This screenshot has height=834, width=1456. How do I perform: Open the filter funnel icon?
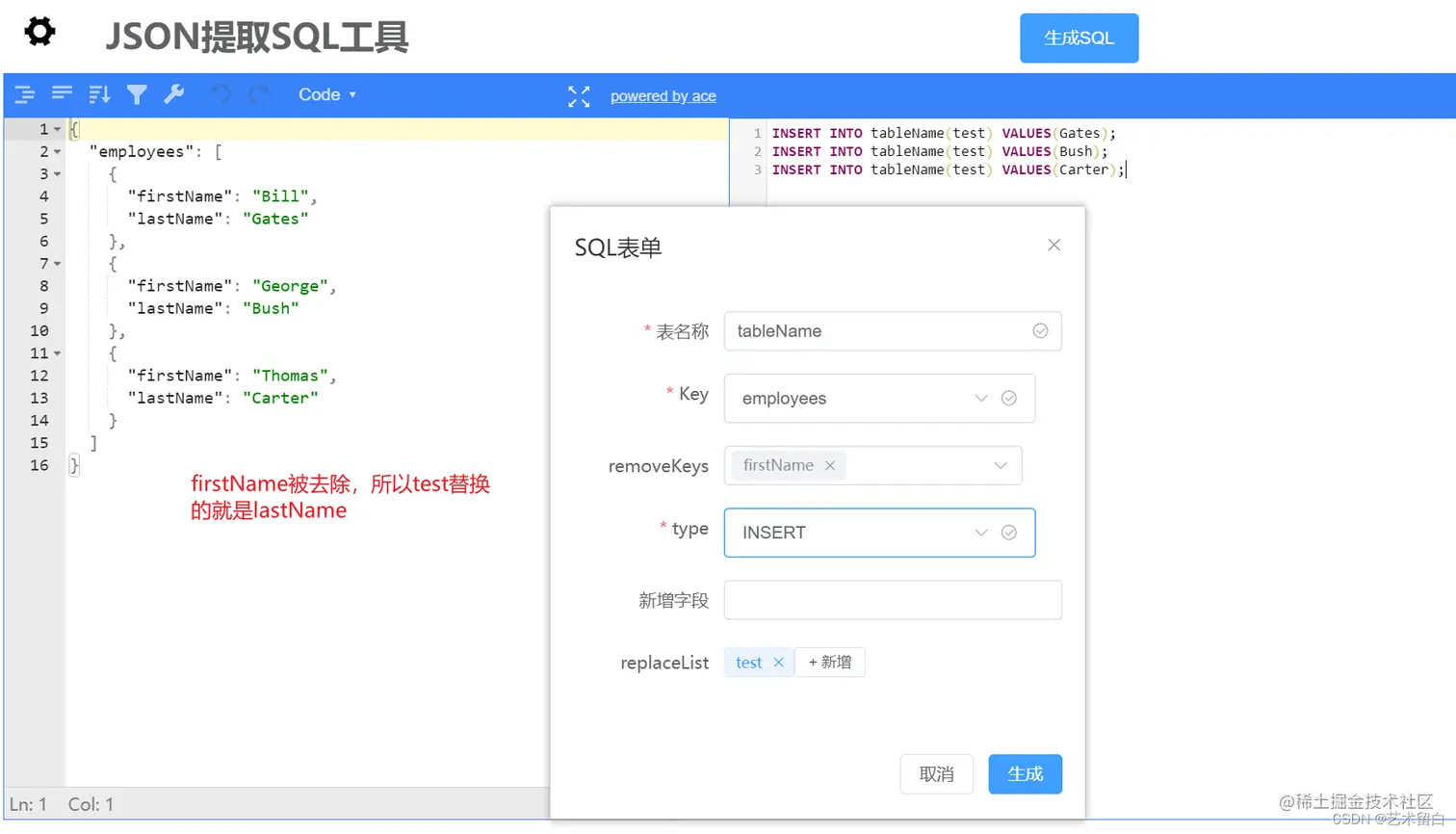tap(137, 94)
